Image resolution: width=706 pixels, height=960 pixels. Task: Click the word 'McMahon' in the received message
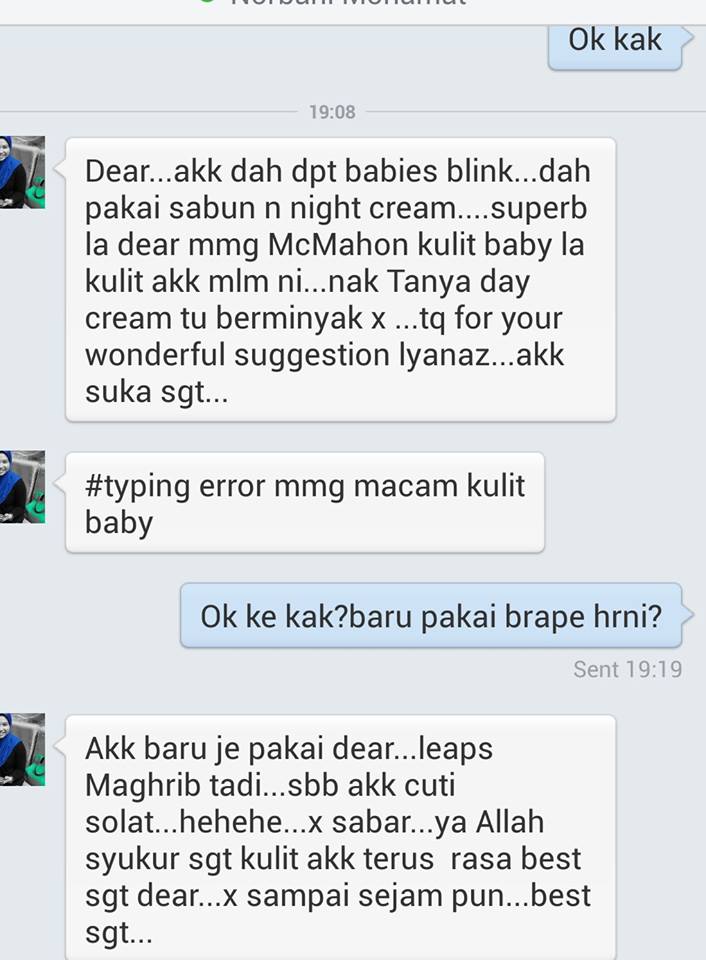(x=338, y=245)
